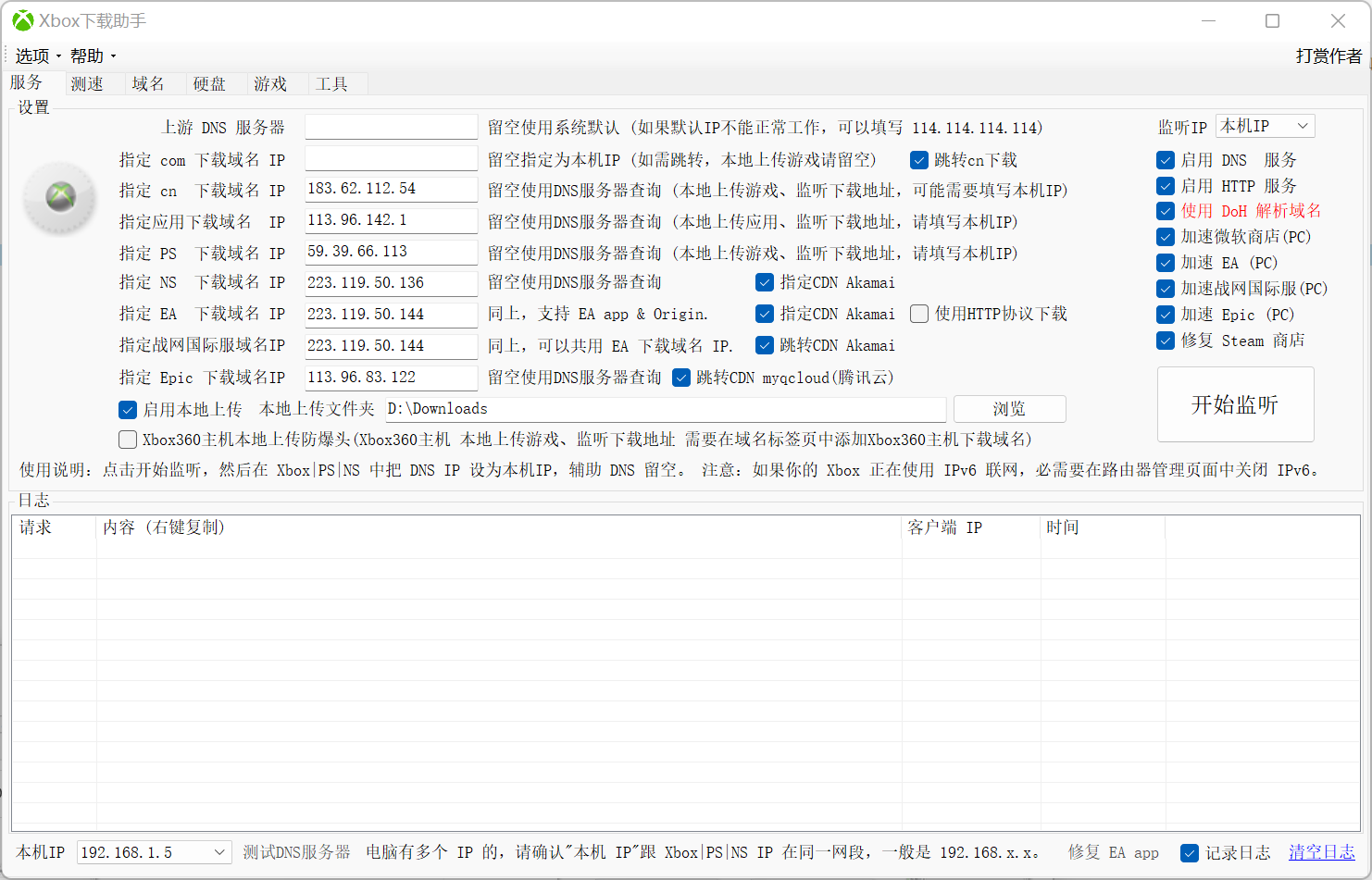Click the 开始监听 button

pos(1235,404)
